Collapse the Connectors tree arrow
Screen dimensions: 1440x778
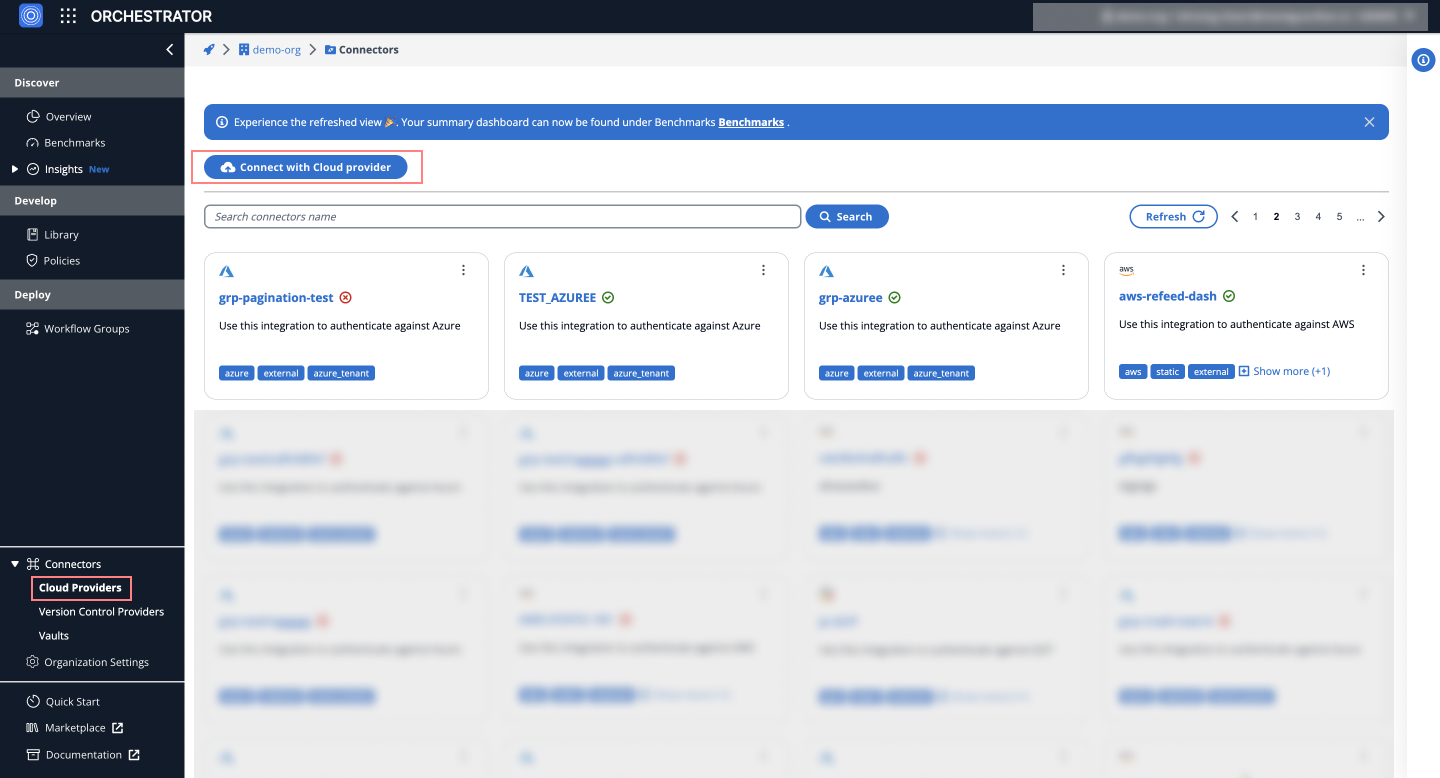15,564
